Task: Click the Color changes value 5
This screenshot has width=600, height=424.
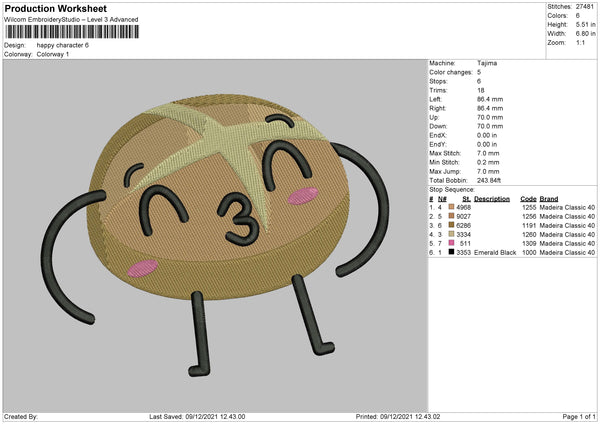Action: pos(479,72)
